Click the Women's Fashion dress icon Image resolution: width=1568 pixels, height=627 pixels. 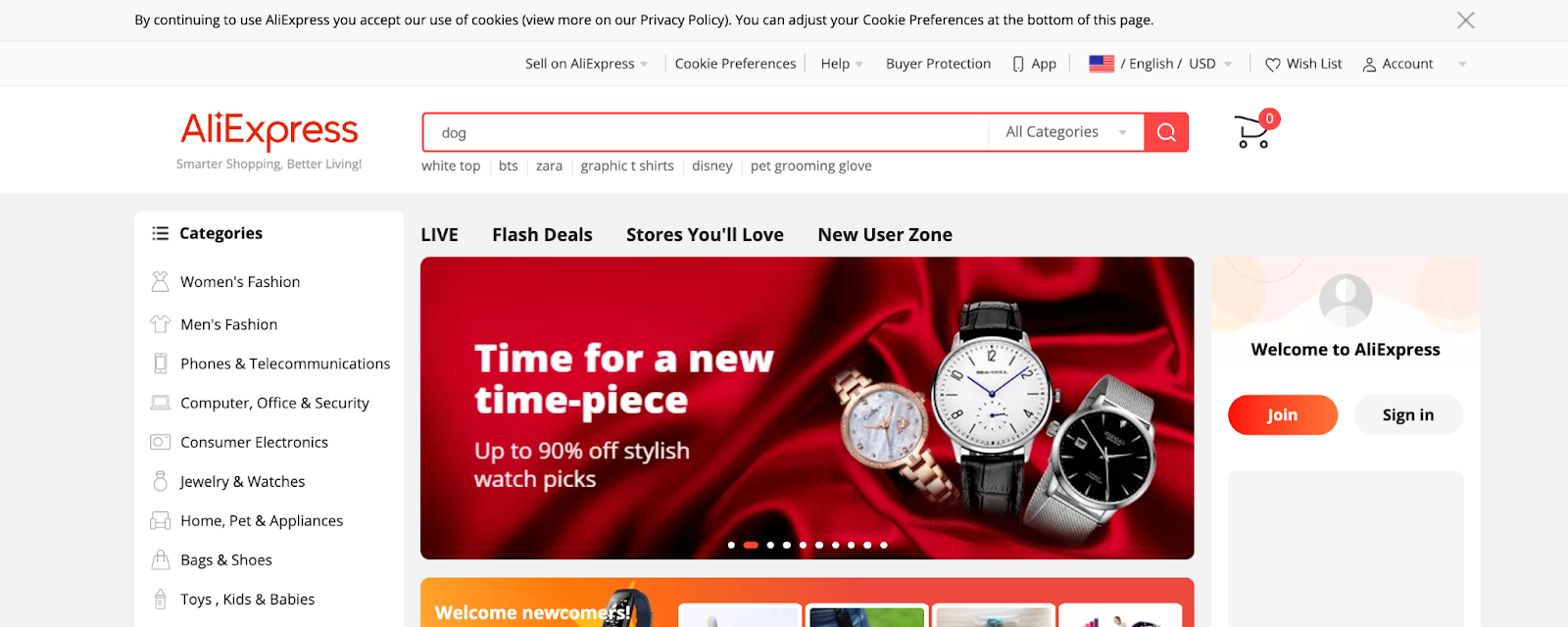160,282
